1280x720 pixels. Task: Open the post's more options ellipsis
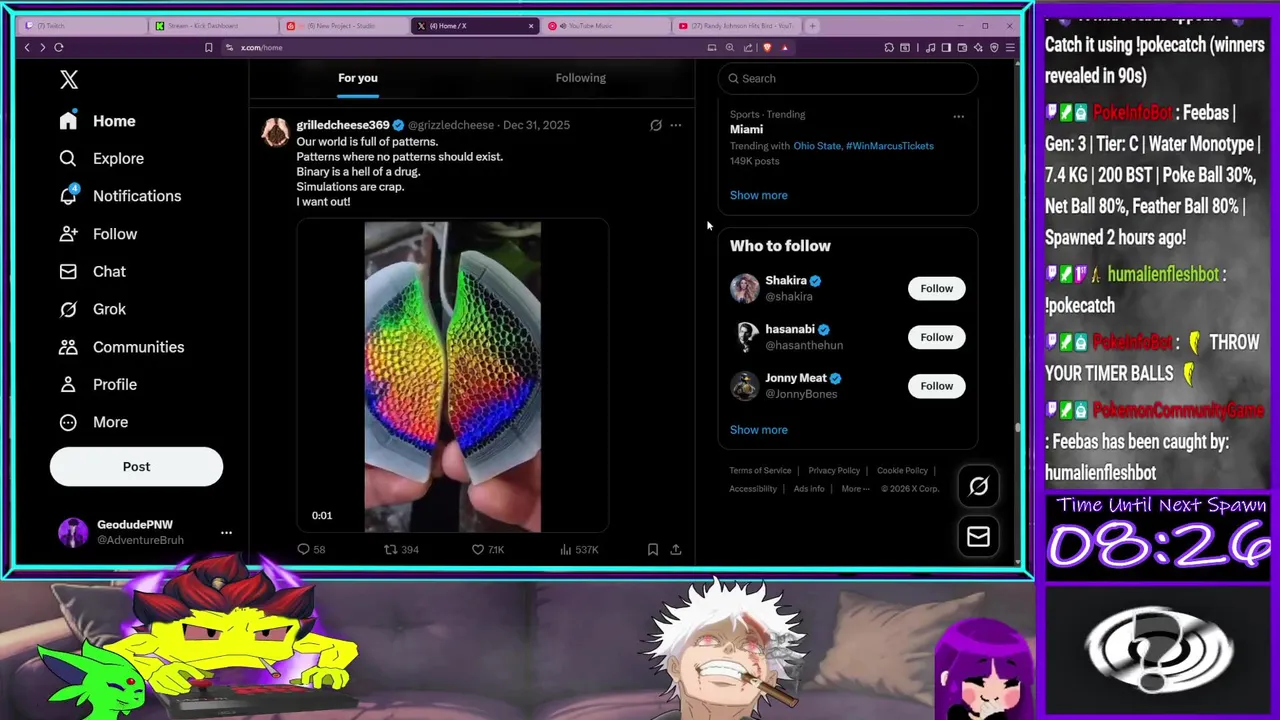point(676,125)
